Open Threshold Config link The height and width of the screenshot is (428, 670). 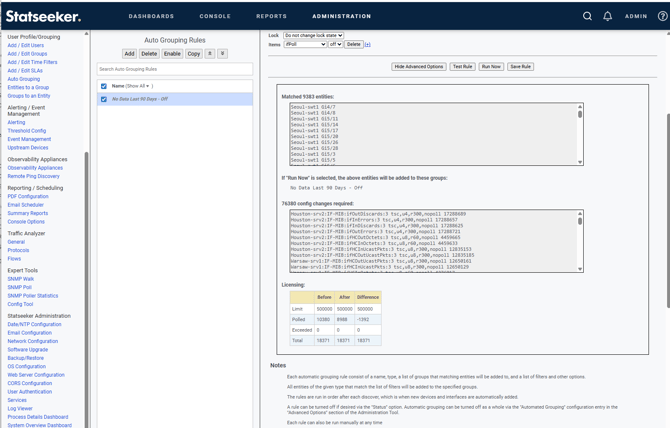26,131
